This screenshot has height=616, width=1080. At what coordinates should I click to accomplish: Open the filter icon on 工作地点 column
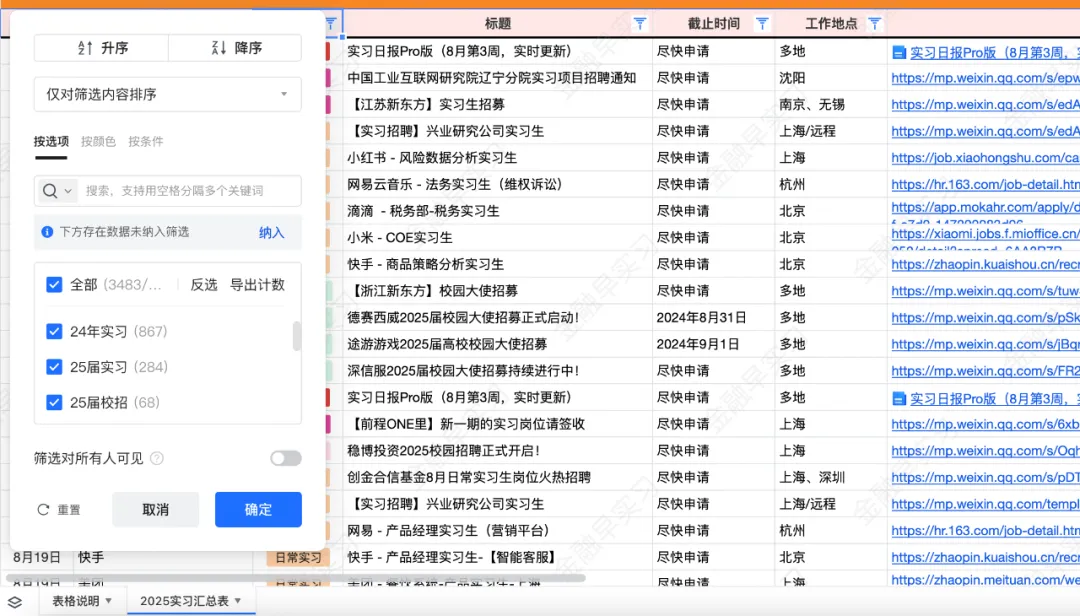click(874, 23)
